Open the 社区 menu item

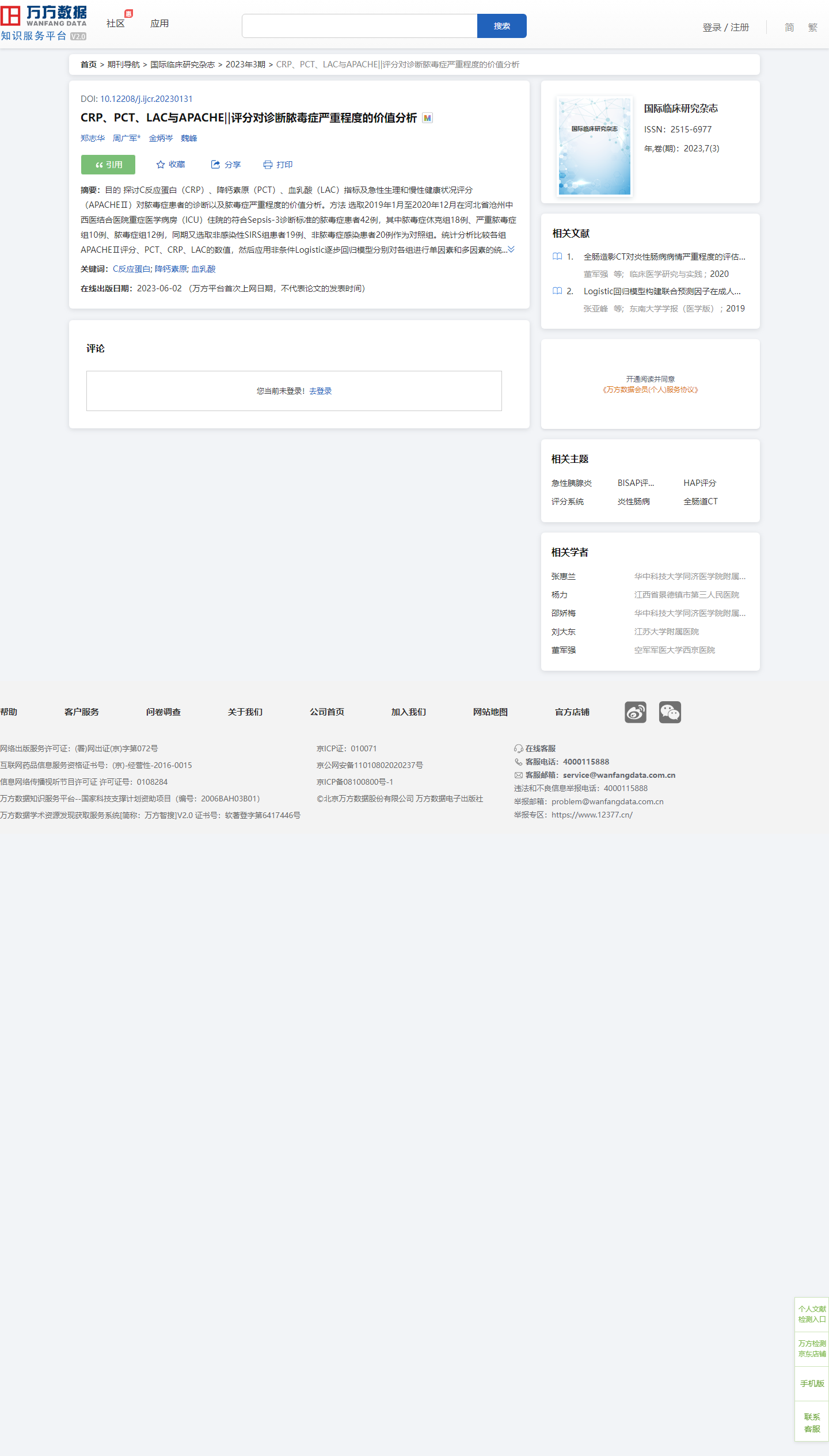(116, 24)
